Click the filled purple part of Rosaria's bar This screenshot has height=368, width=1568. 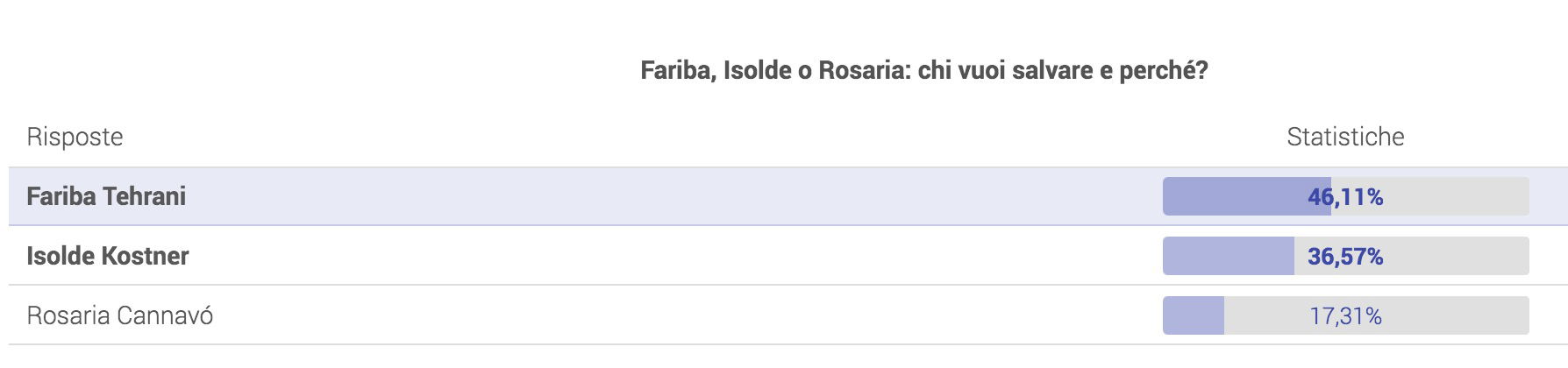(1193, 315)
